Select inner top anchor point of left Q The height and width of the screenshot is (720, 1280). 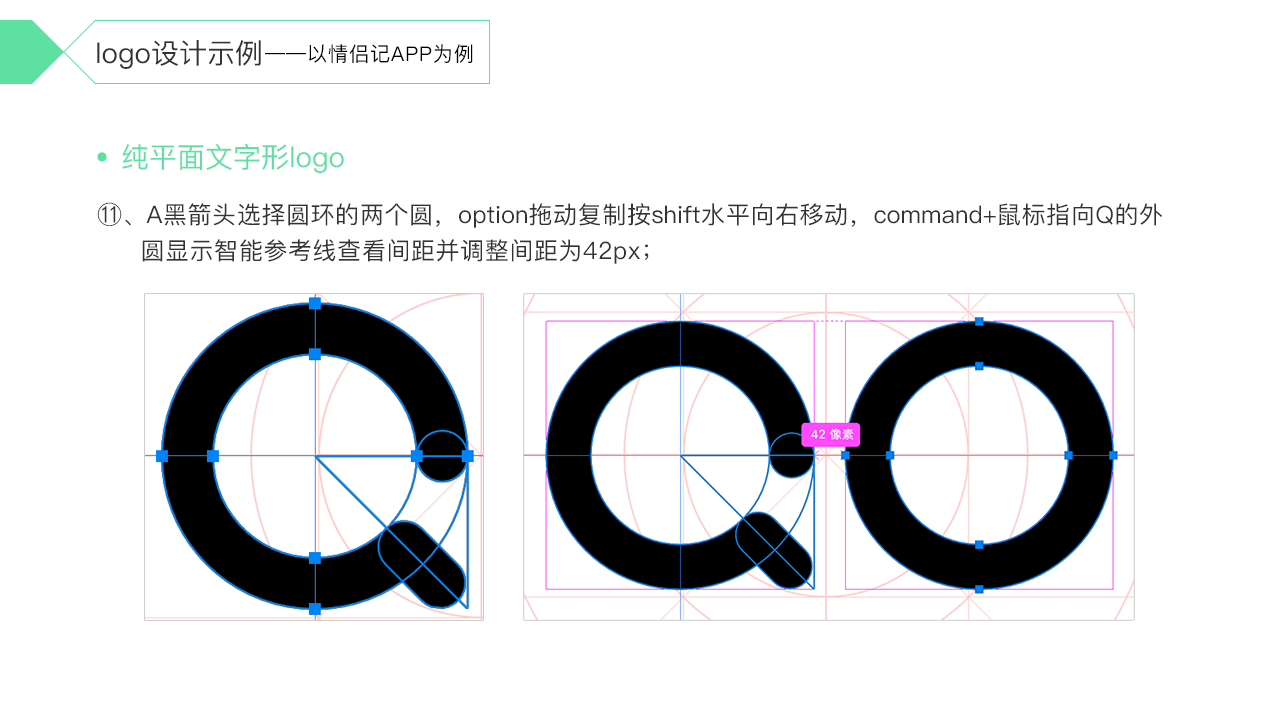(x=315, y=354)
